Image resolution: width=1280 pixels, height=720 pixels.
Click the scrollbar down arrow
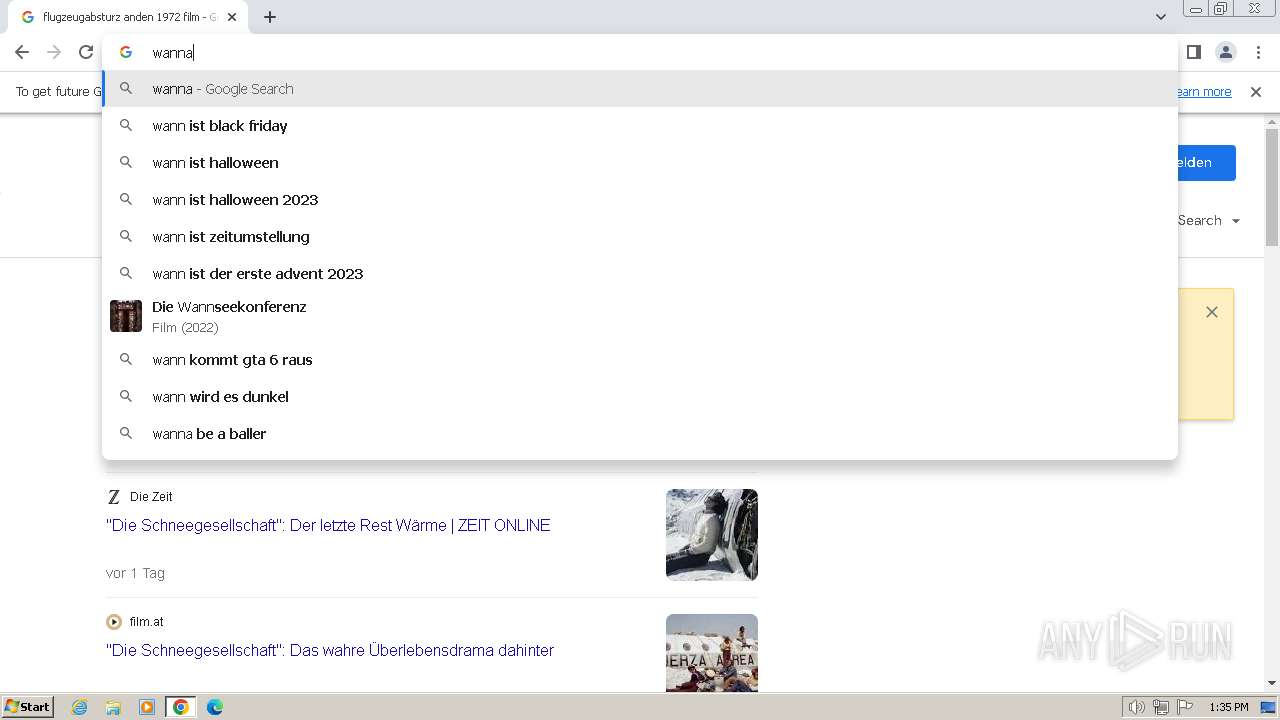[x=1272, y=684]
